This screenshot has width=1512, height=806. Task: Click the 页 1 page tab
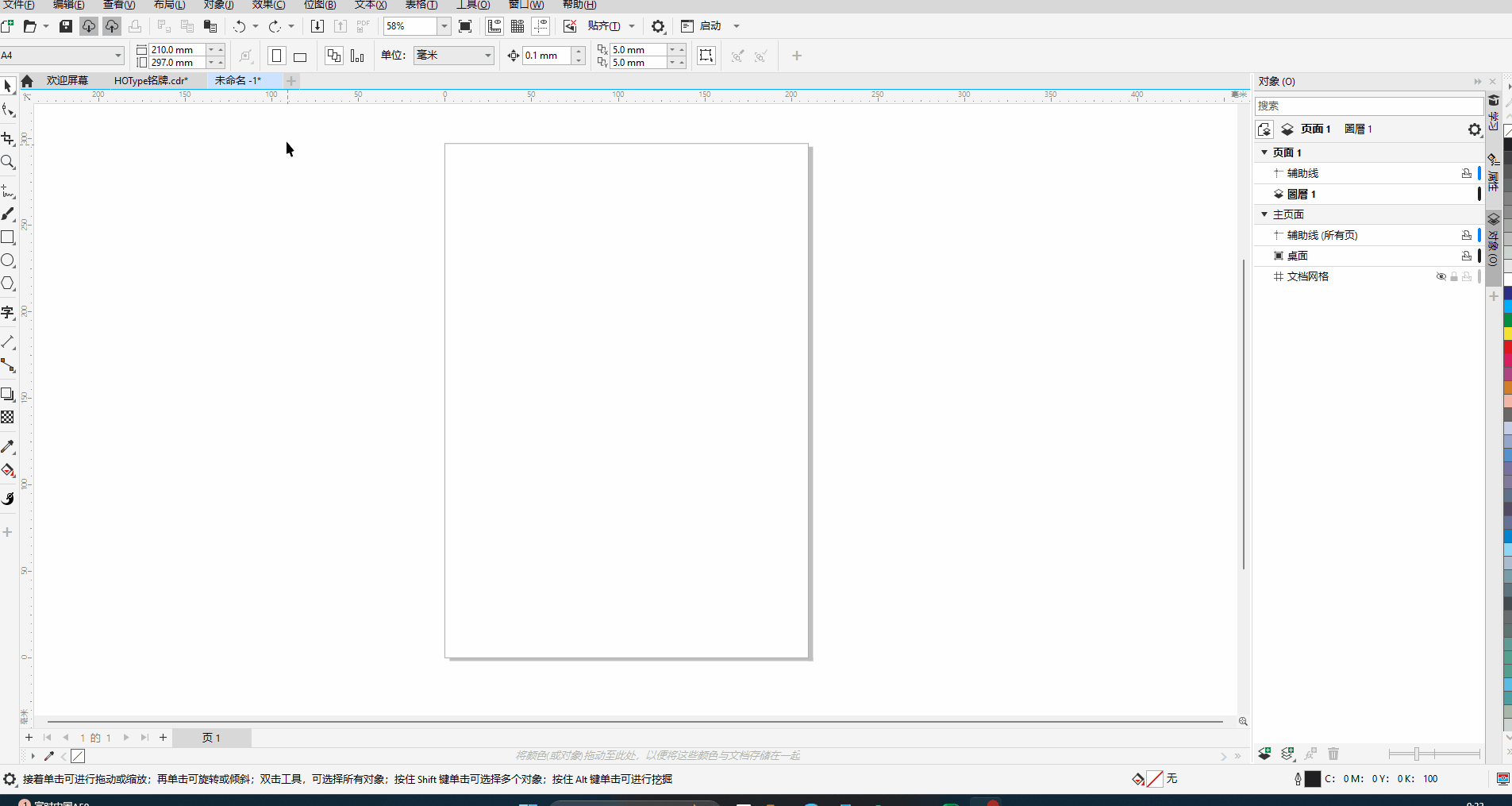click(x=211, y=738)
